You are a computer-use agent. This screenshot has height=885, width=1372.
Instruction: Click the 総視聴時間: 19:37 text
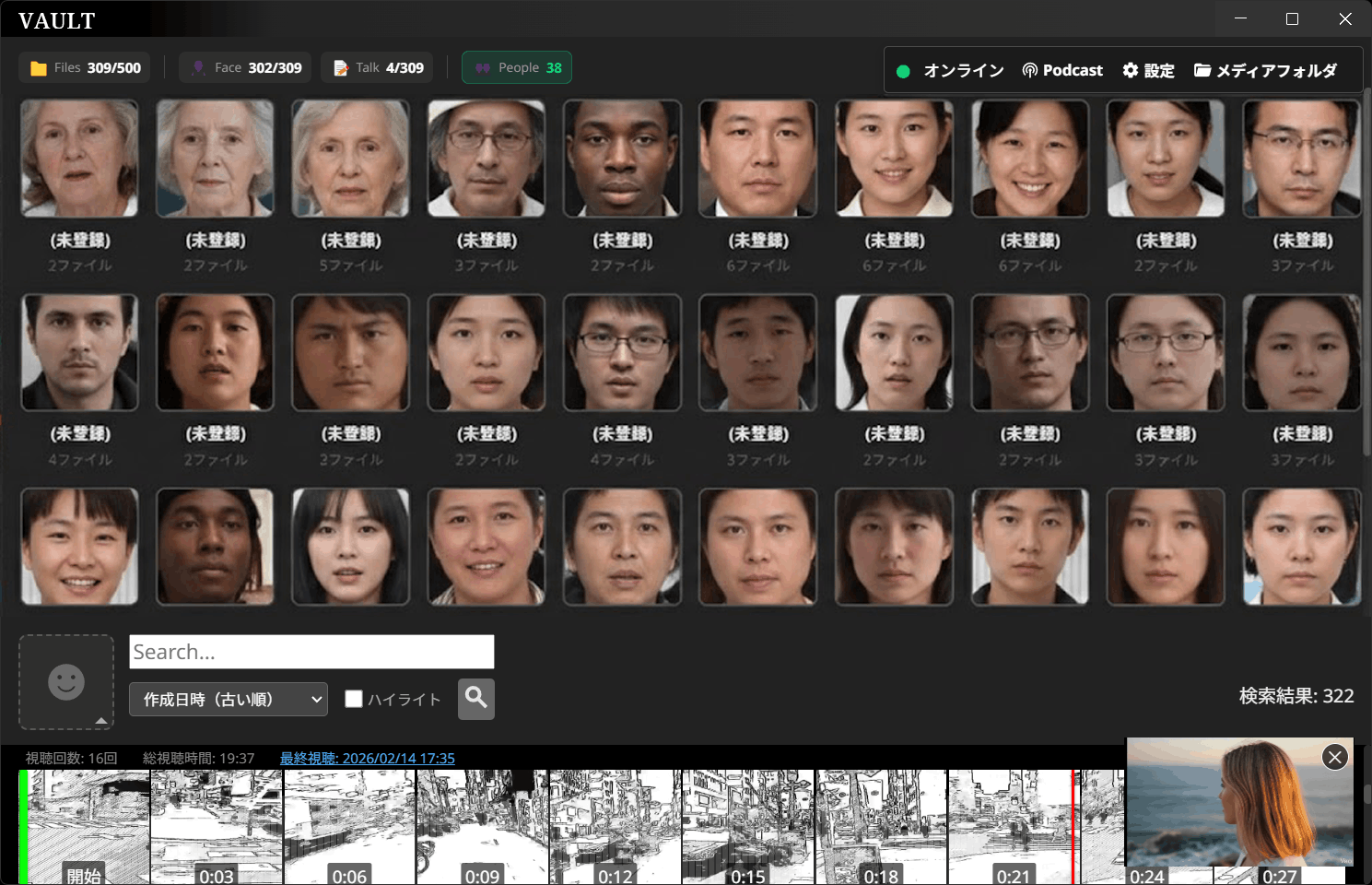[198, 758]
